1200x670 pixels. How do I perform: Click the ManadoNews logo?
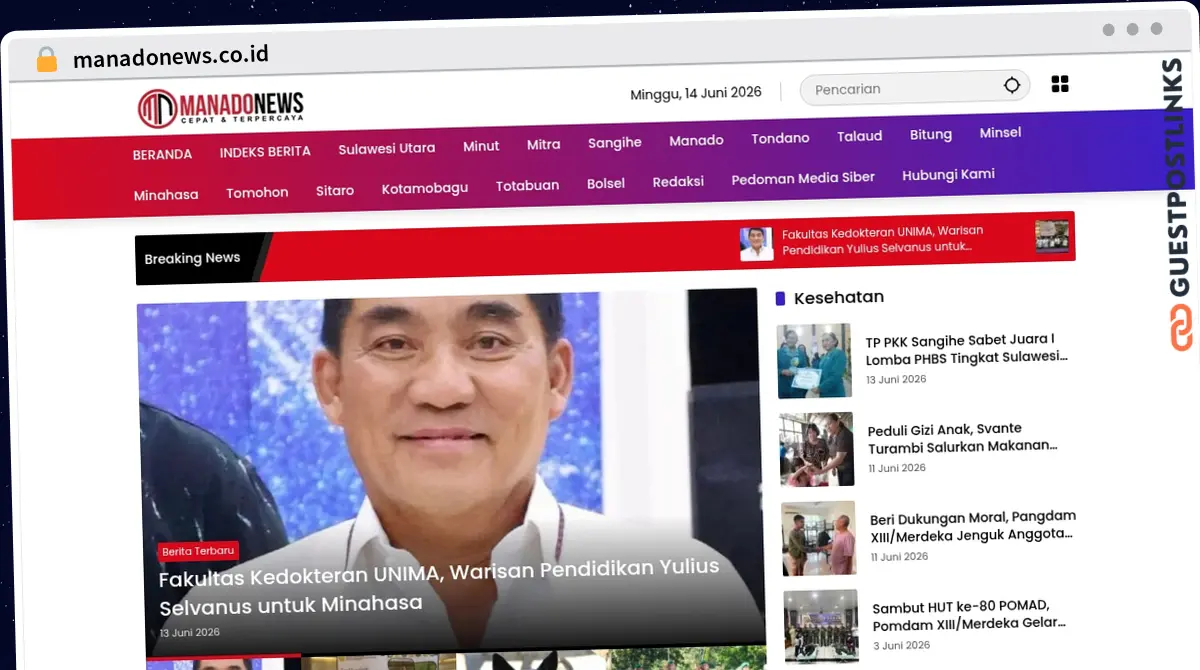click(221, 108)
